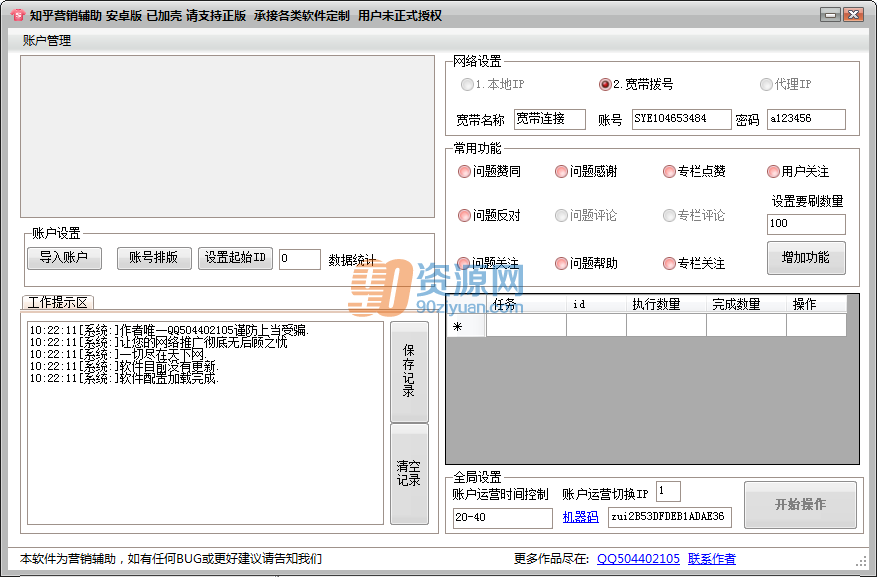Viewport: 877px width, 577px height.
Task: Focus the 账号 field containing SYE104653484
Action: coord(682,119)
